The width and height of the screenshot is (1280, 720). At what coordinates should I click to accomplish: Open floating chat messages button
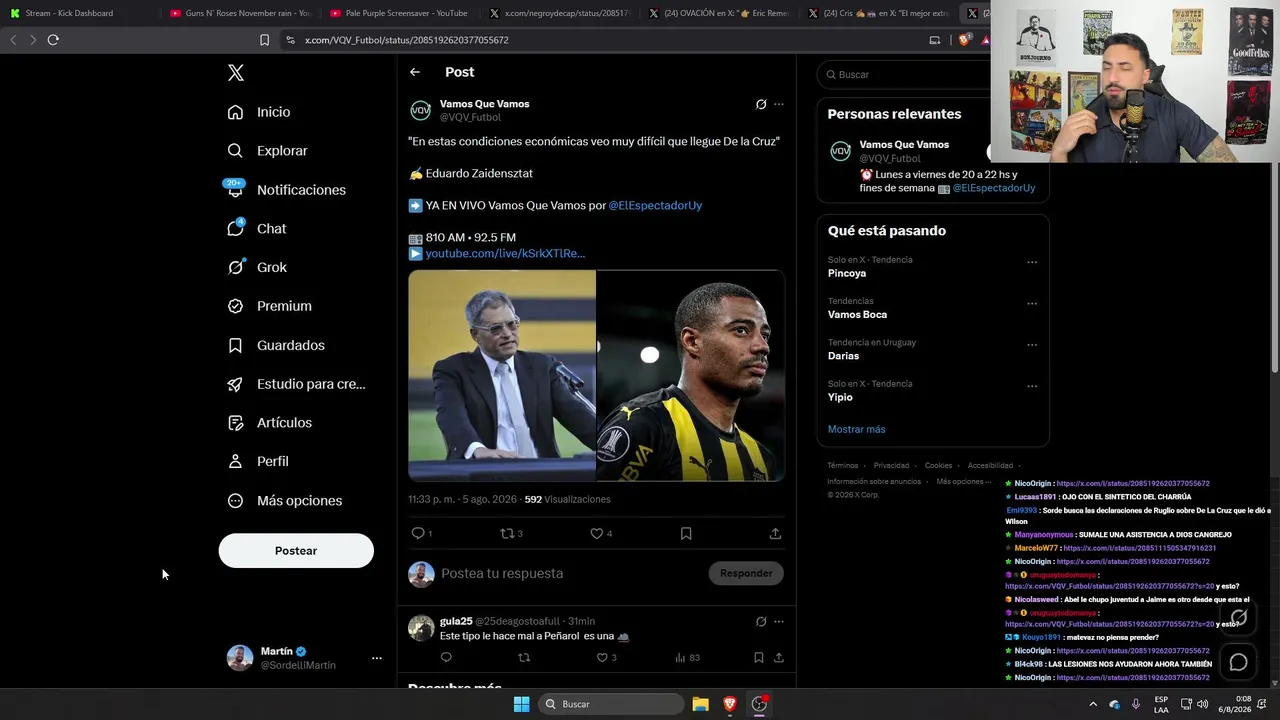1239,662
